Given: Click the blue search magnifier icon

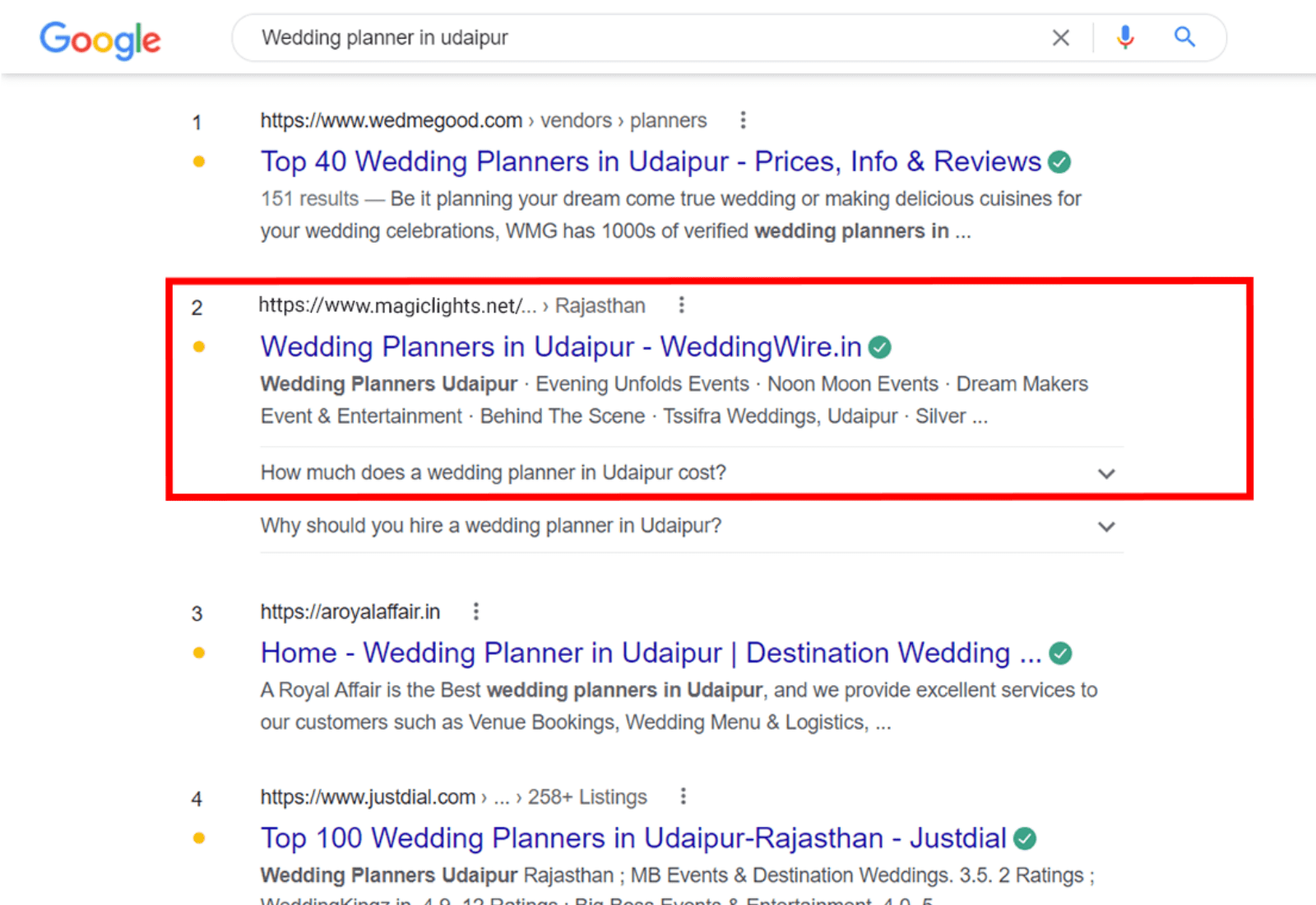Looking at the screenshot, I should tap(1184, 37).
